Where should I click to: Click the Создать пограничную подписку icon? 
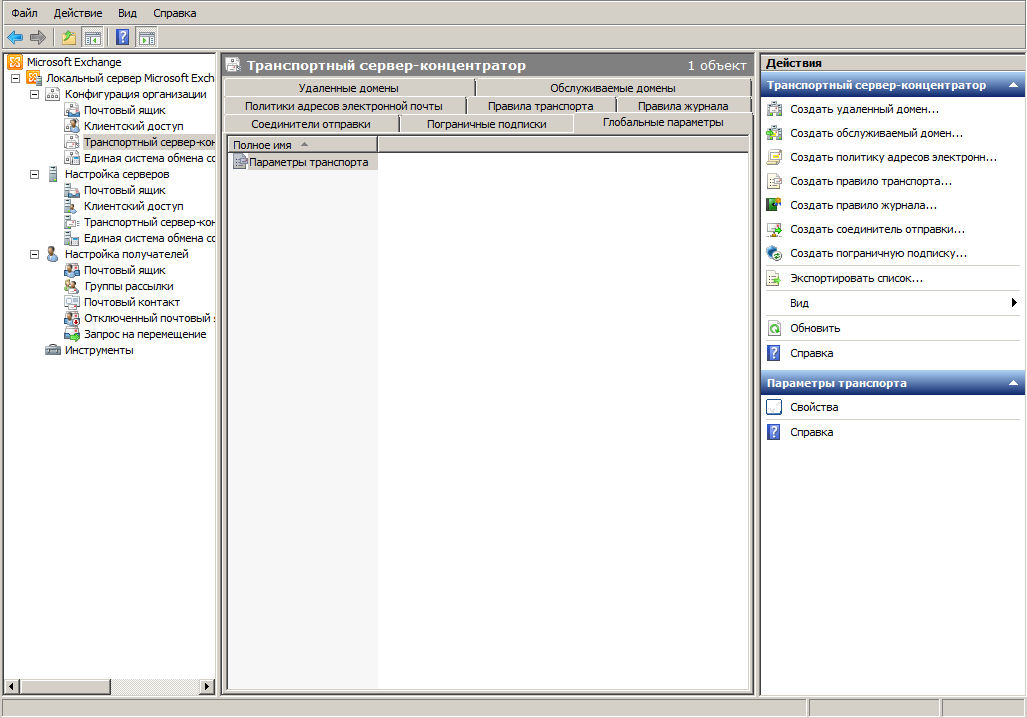click(774, 254)
